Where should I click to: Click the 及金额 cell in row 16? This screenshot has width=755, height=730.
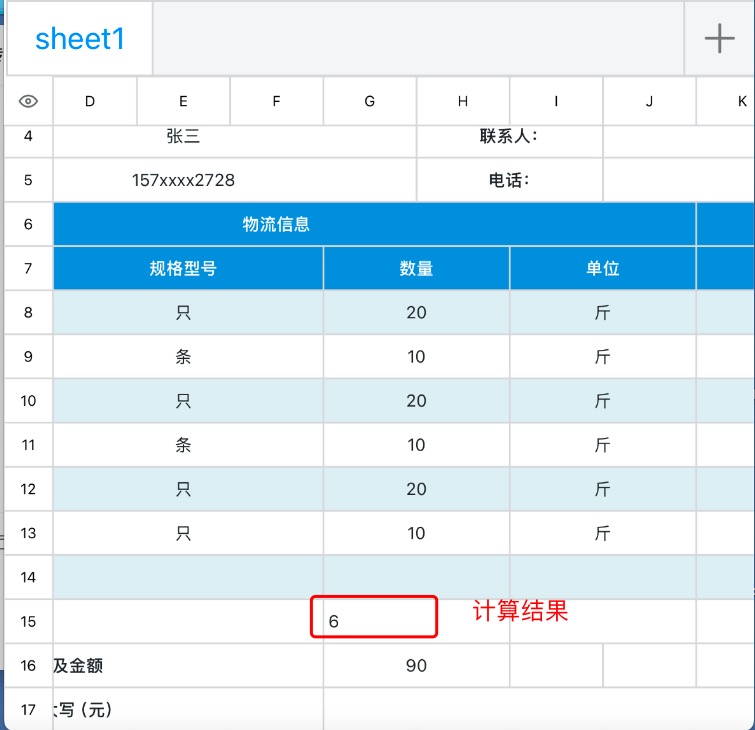[x=188, y=665]
